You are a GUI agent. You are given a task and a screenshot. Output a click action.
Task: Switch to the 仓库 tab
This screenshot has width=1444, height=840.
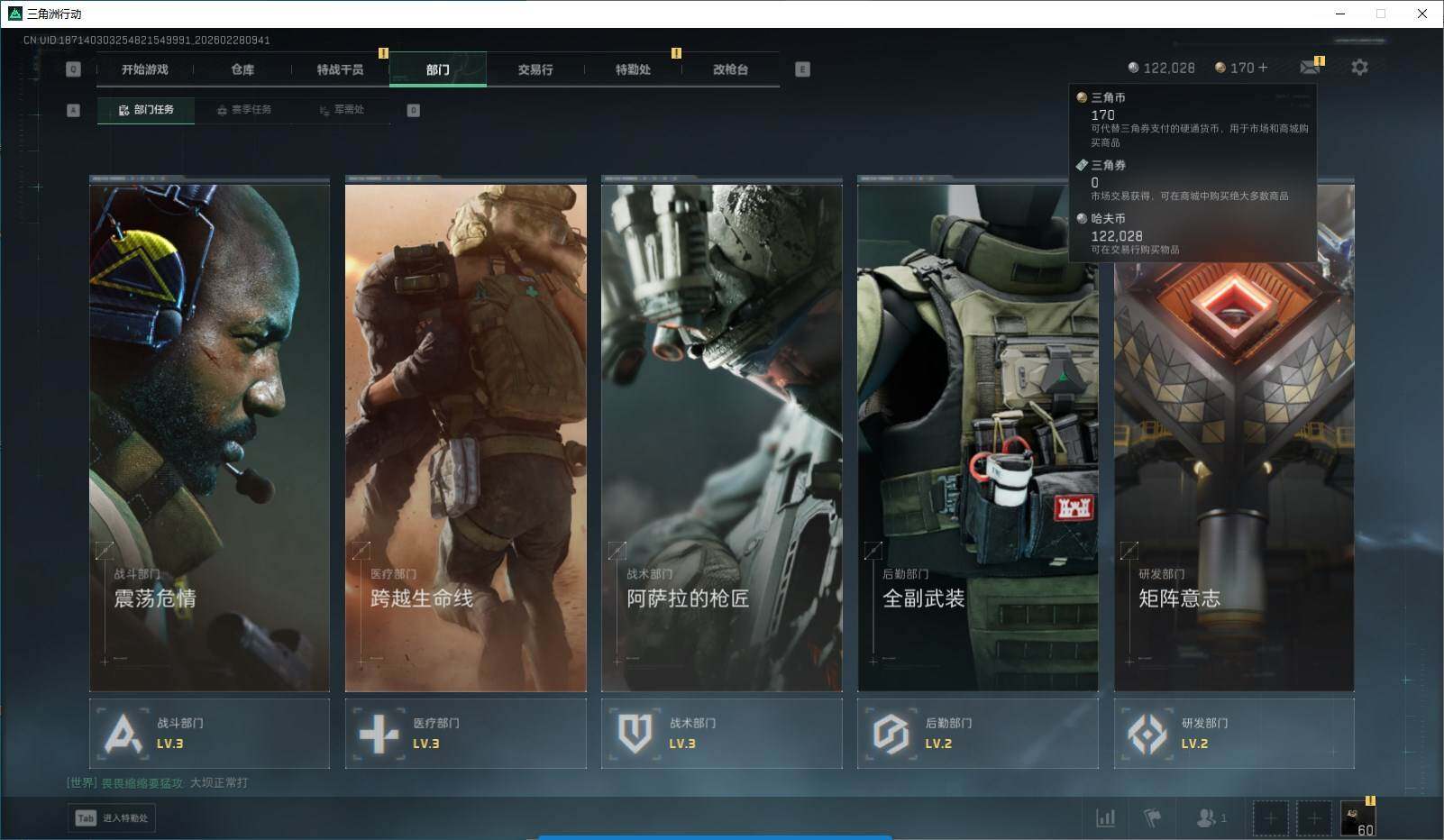(242, 69)
